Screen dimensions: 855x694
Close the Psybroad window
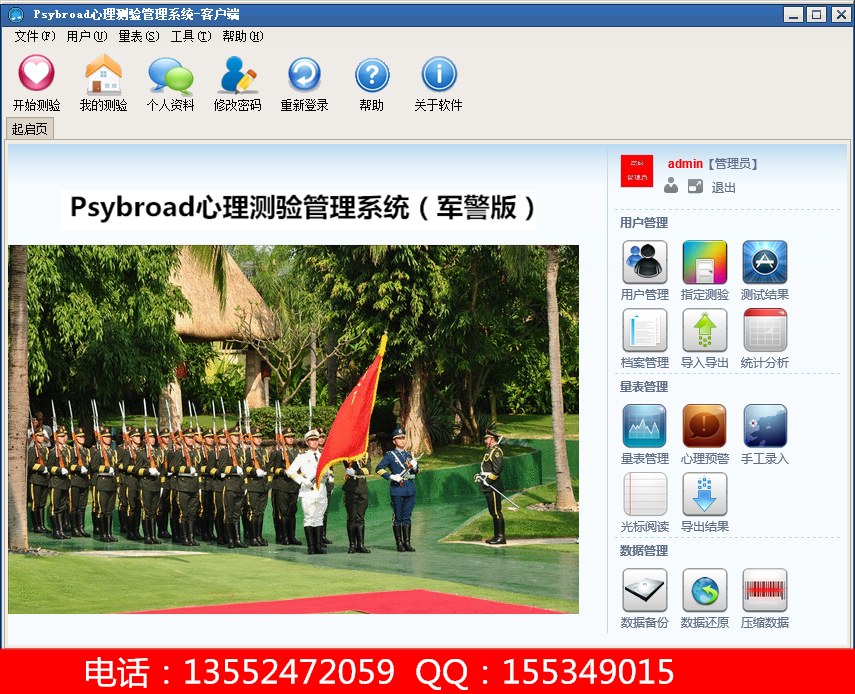click(x=840, y=14)
